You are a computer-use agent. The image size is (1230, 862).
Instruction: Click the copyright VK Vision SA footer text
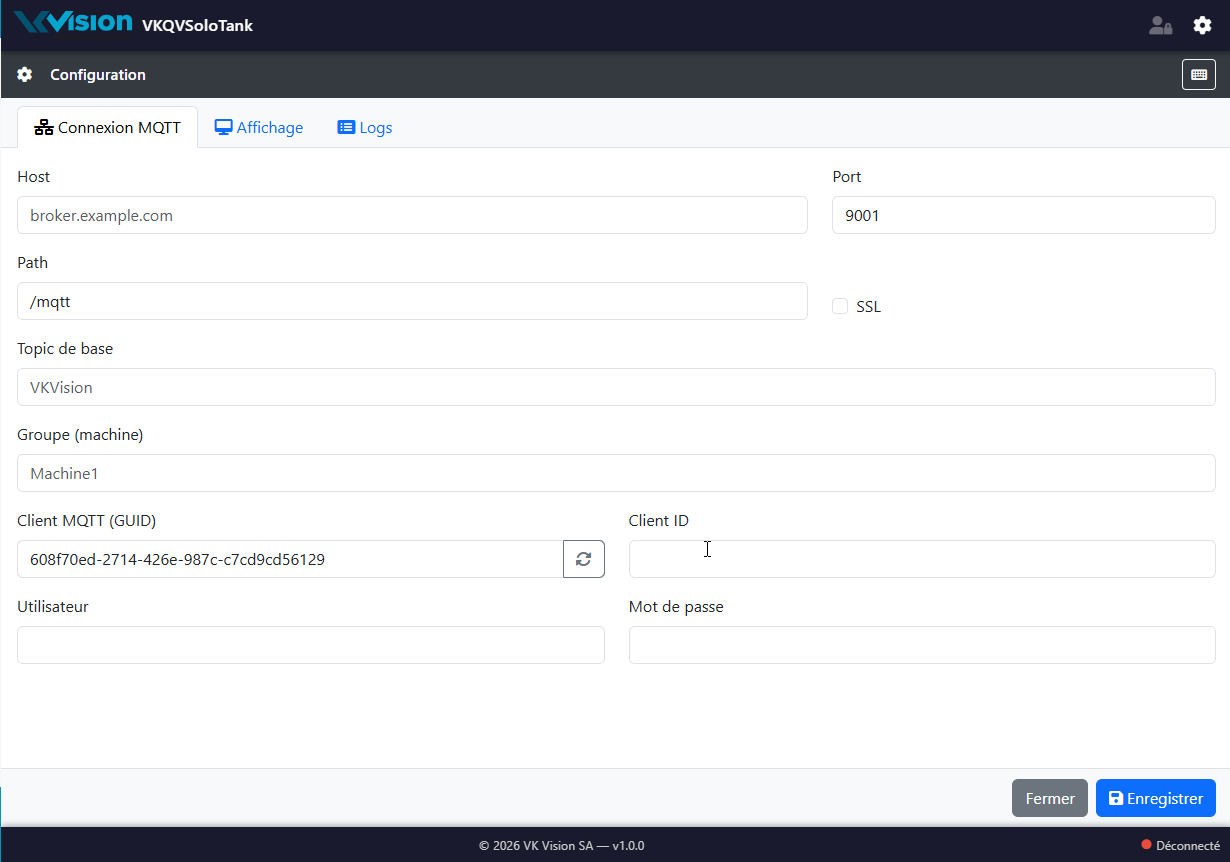click(x=562, y=845)
